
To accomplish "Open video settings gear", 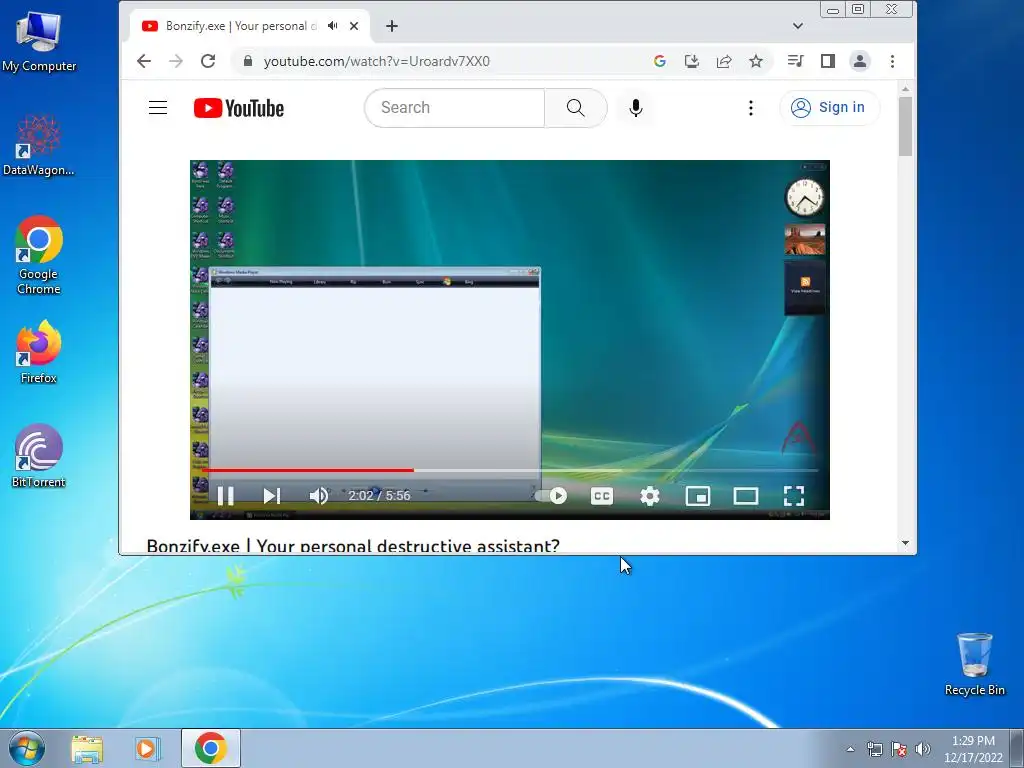I will click(650, 496).
